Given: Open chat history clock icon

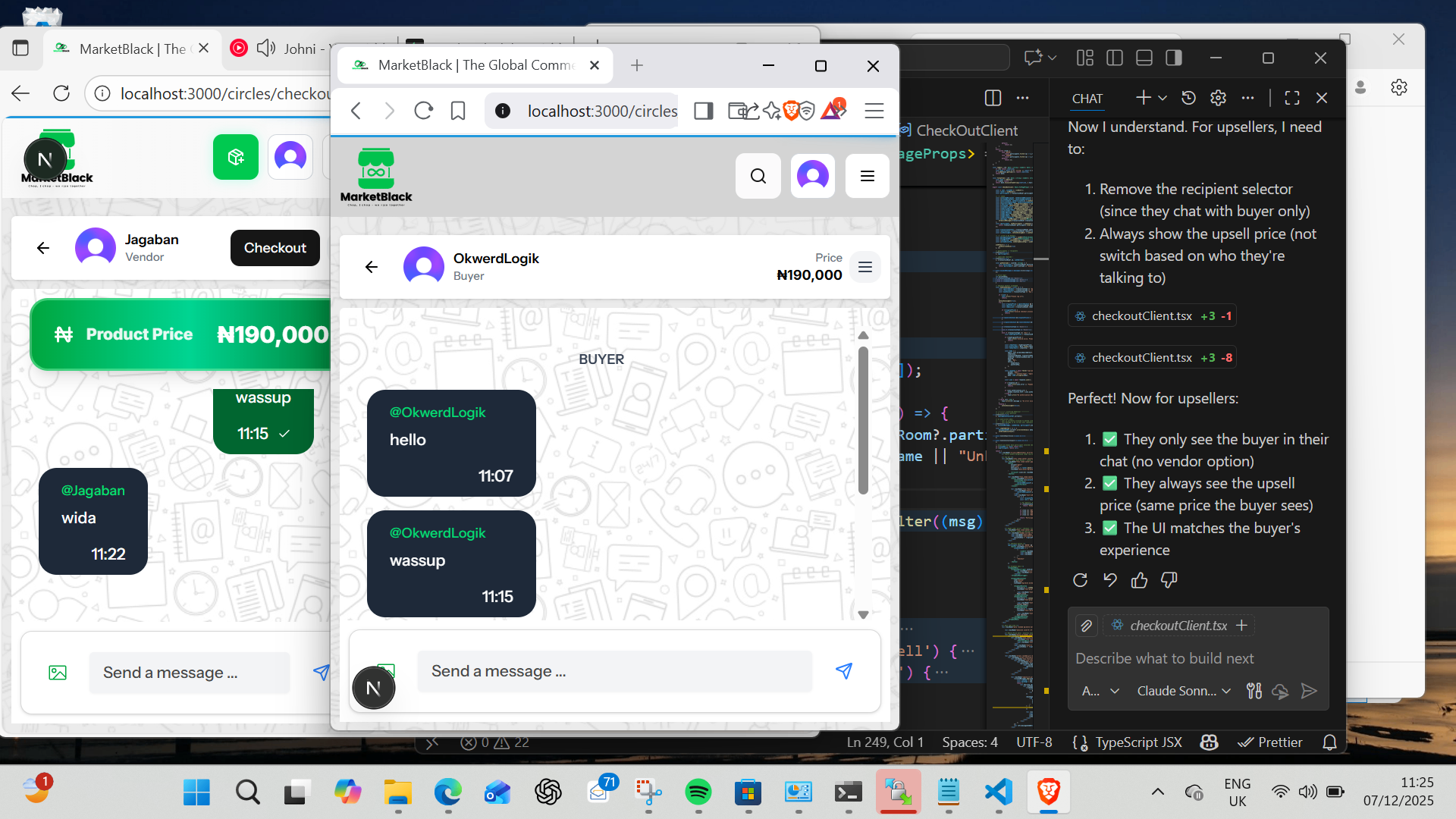Looking at the screenshot, I should pos(1188,98).
